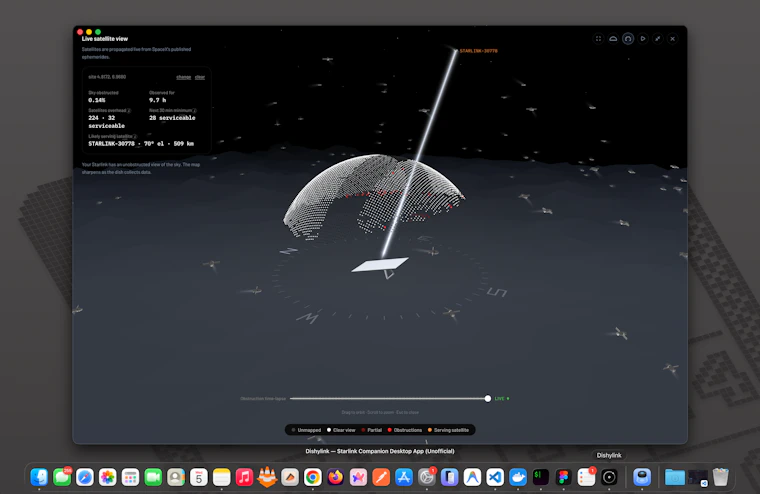
Task: Open Finder from the Dock
Action: [39, 478]
